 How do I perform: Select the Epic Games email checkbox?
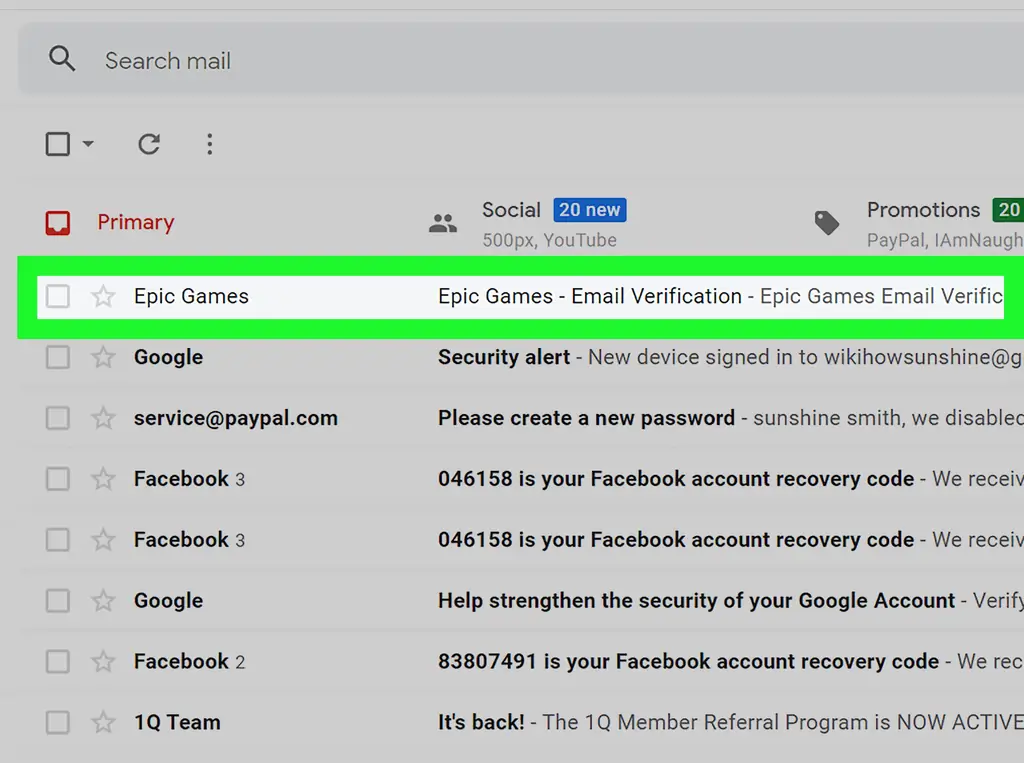pos(57,297)
